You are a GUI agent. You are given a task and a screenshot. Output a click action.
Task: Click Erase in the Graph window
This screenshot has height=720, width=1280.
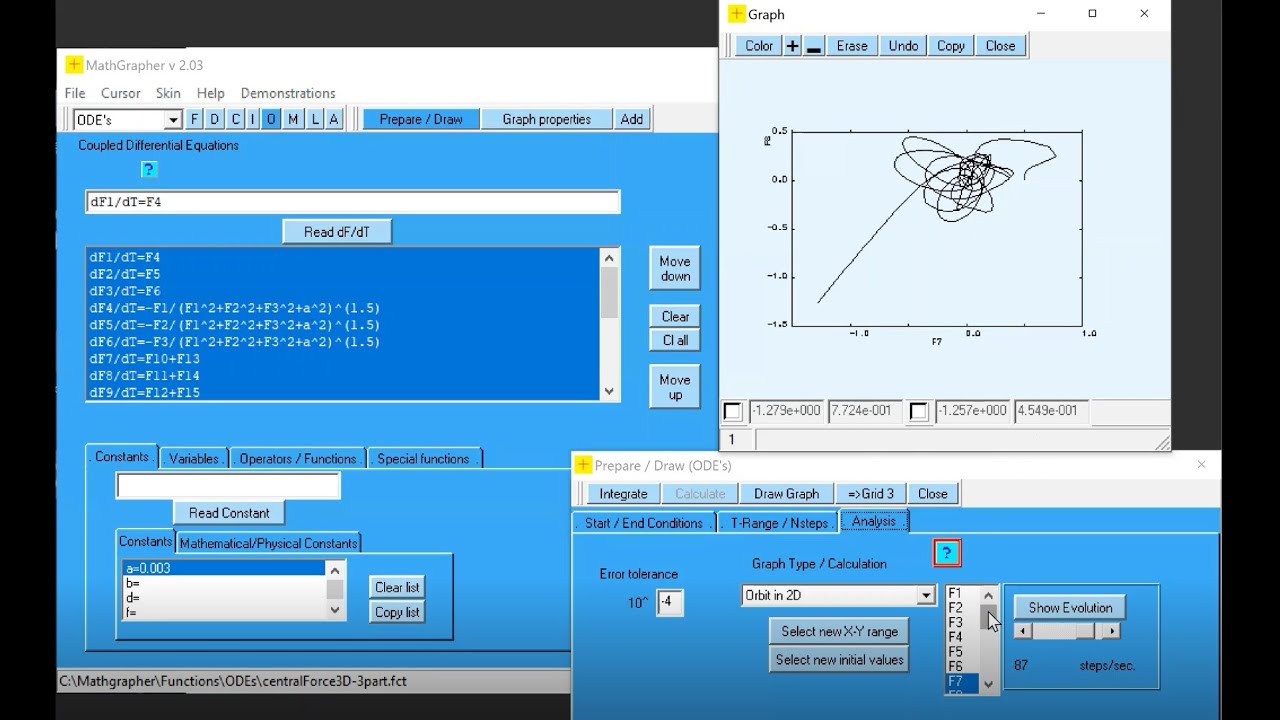coord(852,46)
